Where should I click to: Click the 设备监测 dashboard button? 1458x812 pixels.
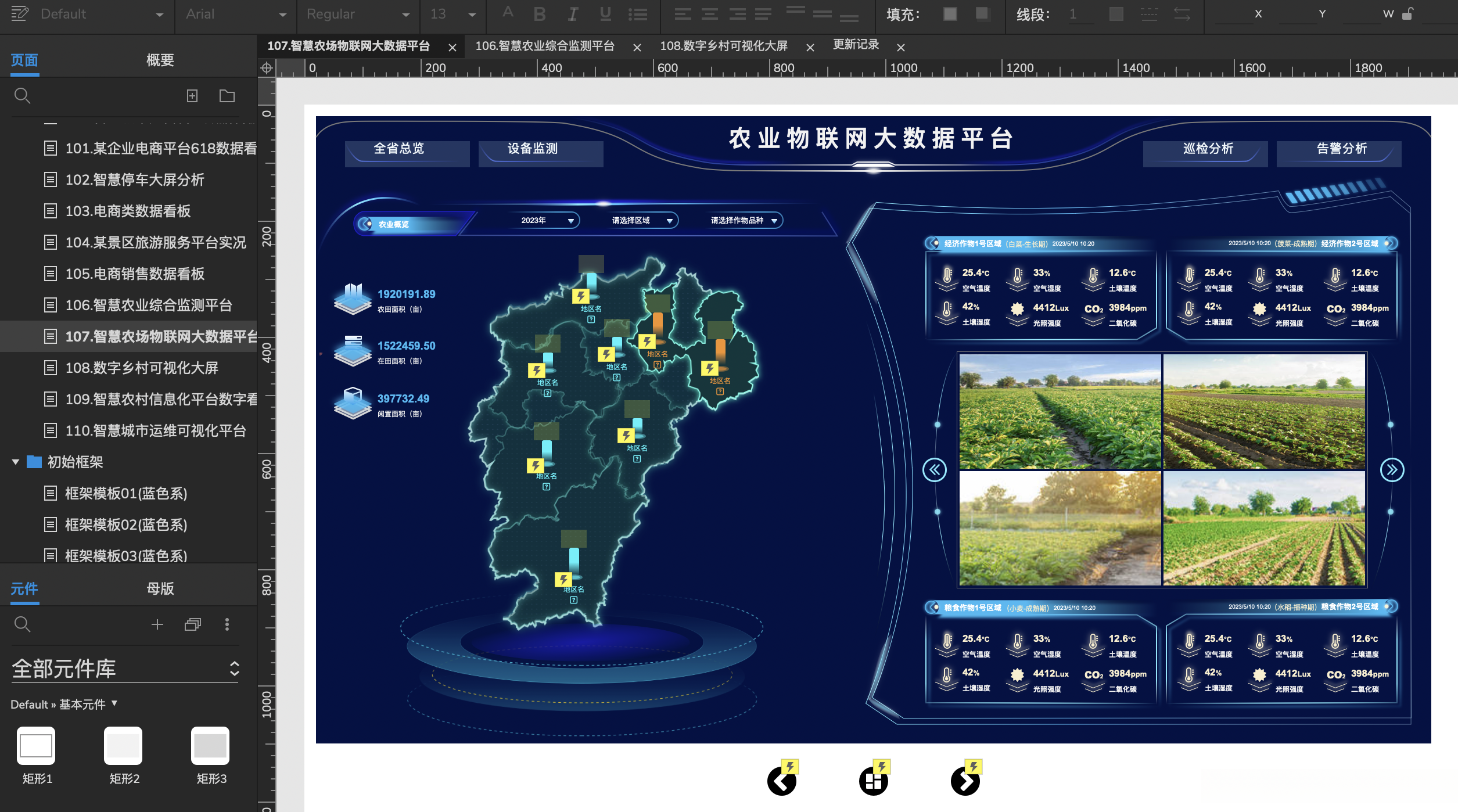(532, 149)
